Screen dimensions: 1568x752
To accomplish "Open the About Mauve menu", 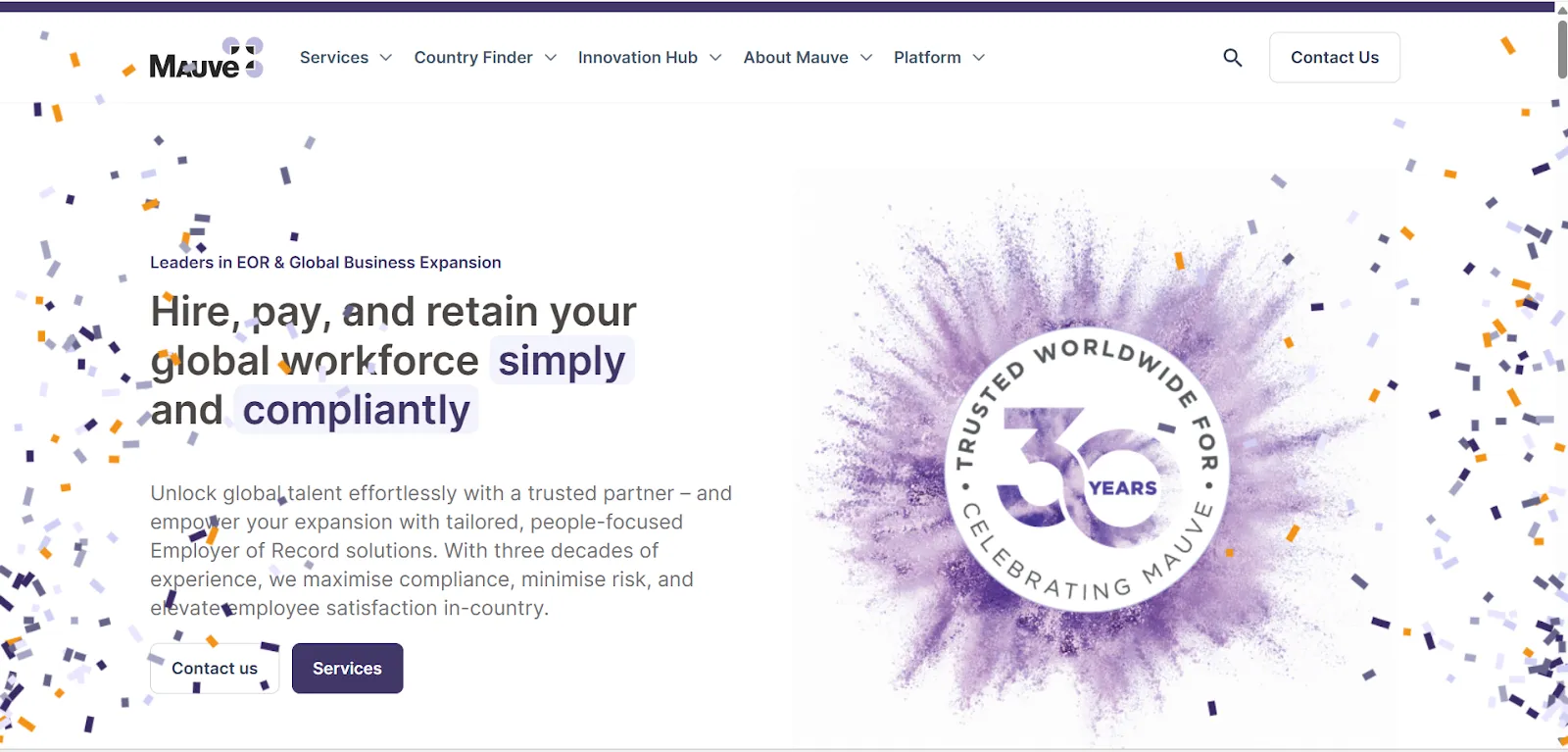I will (x=796, y=58).
